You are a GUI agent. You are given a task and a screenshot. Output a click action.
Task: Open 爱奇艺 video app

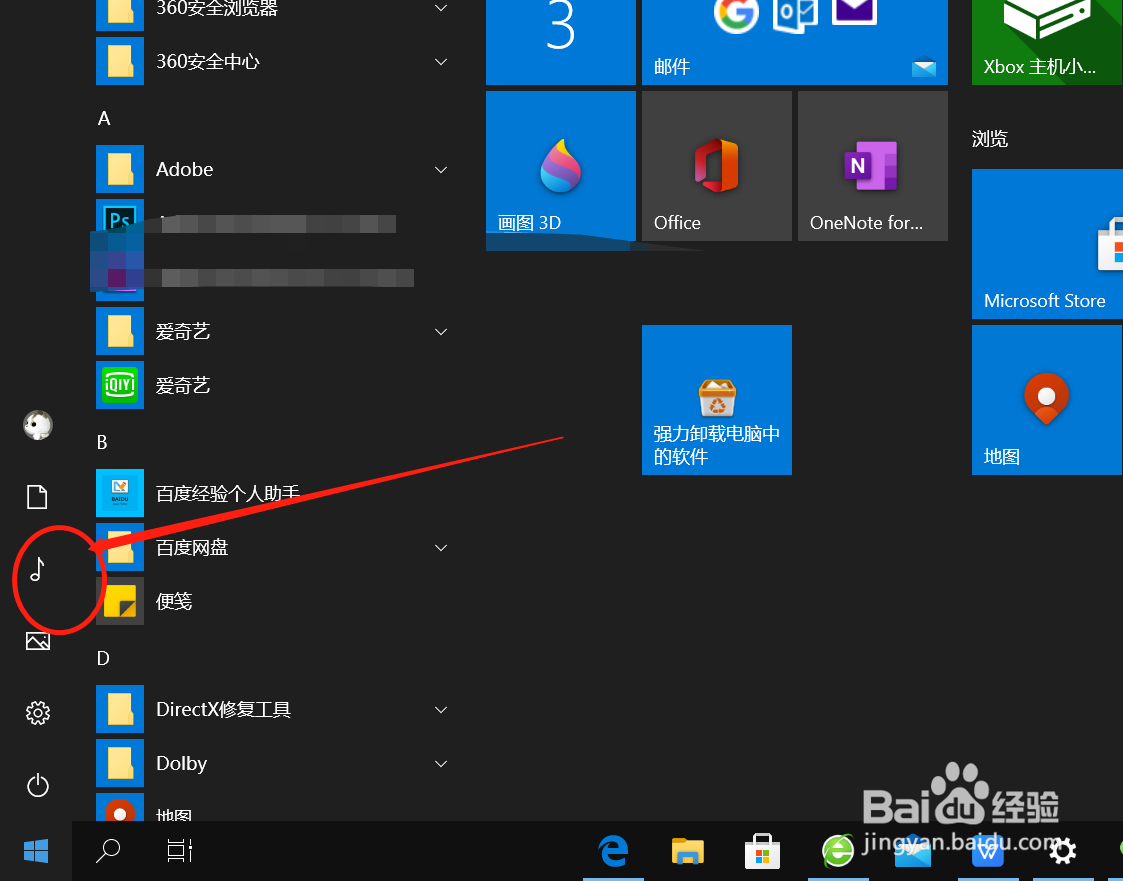tap(183, 385)
